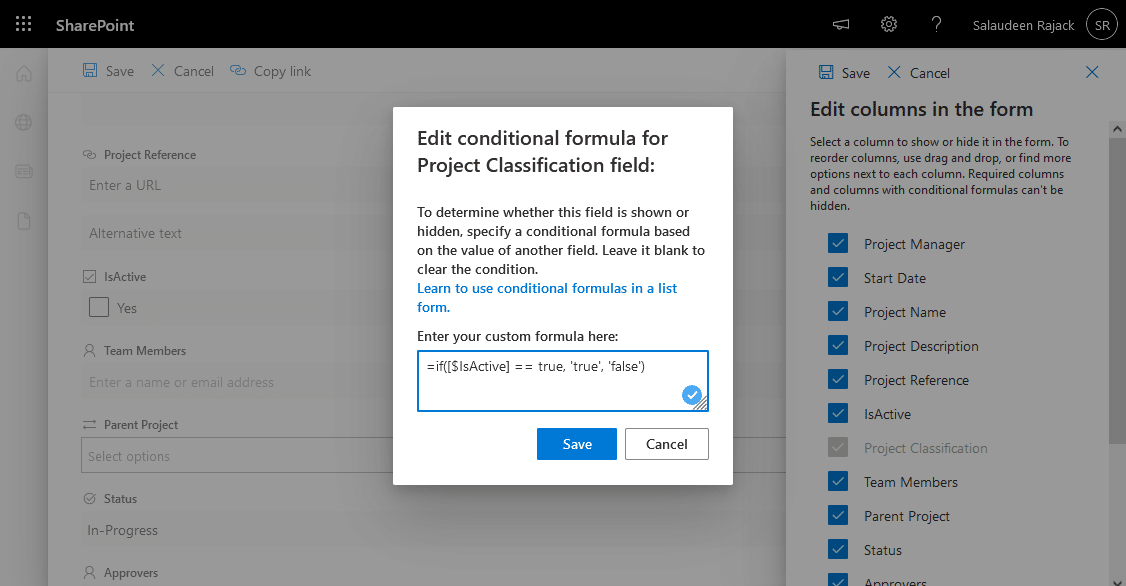The width and height of the screenshot is (1126, 586).
Task: Open the Help question mark icon
Action: coord(936,24)
